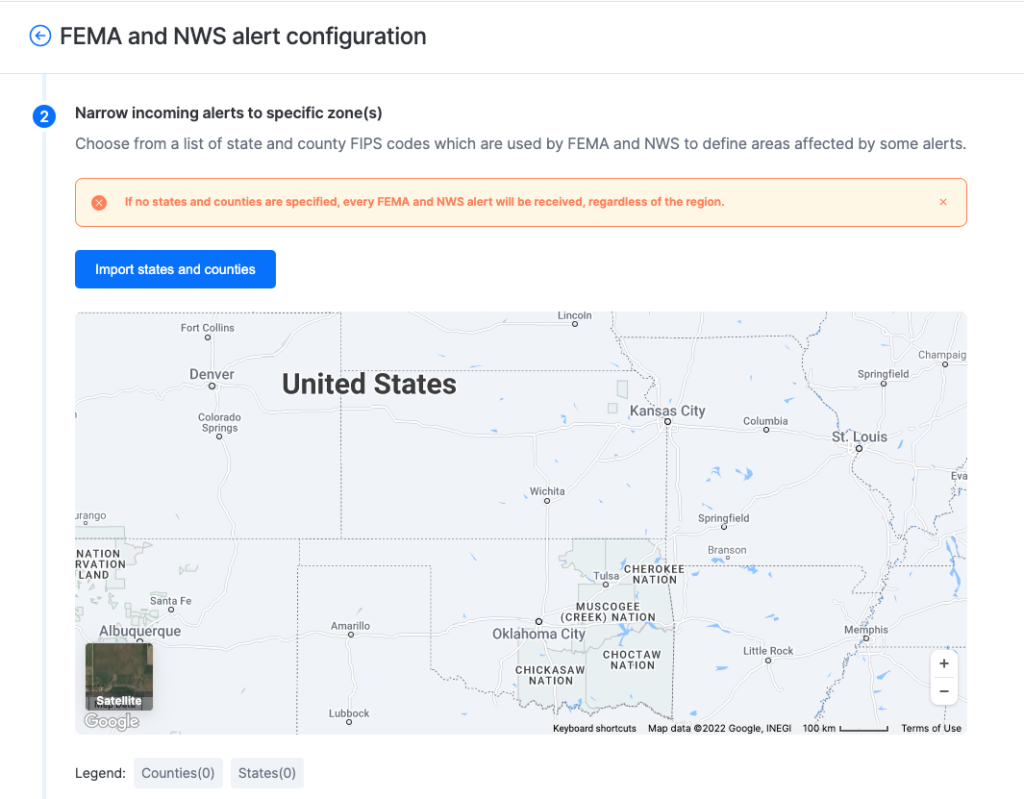Dismiss the alert warning banner

point(942,201)
